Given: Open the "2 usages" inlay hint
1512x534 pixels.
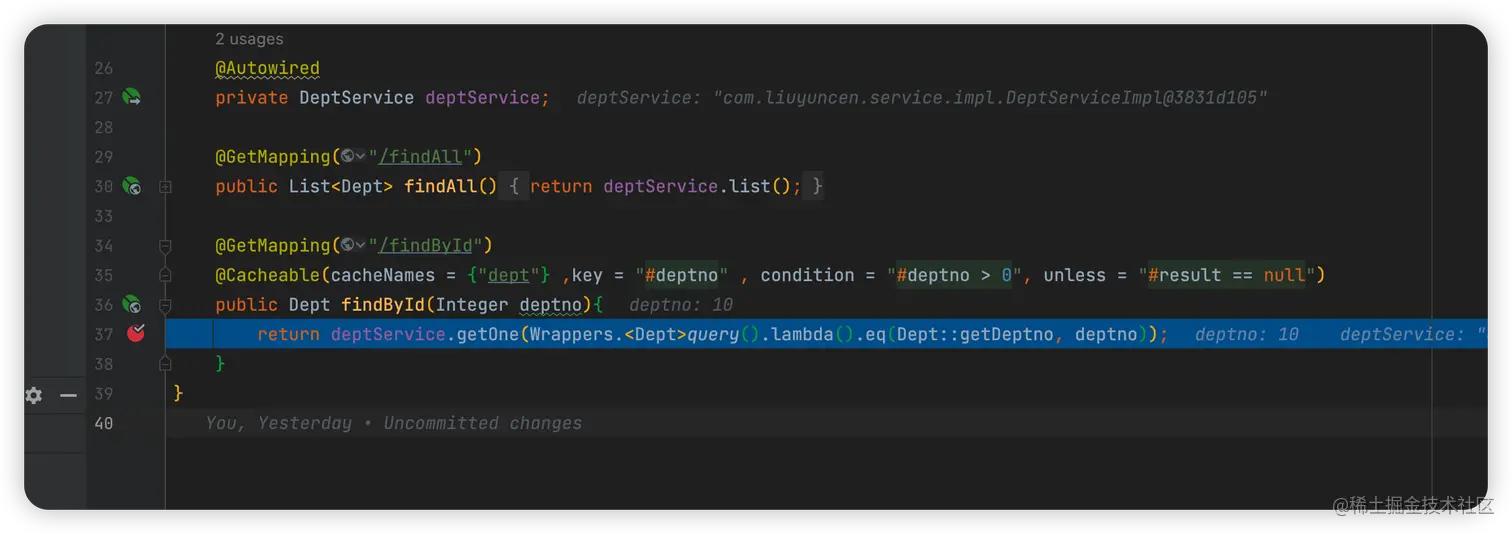Looking at the screenshot, I should pyautogui.click(x=249, y=39).
